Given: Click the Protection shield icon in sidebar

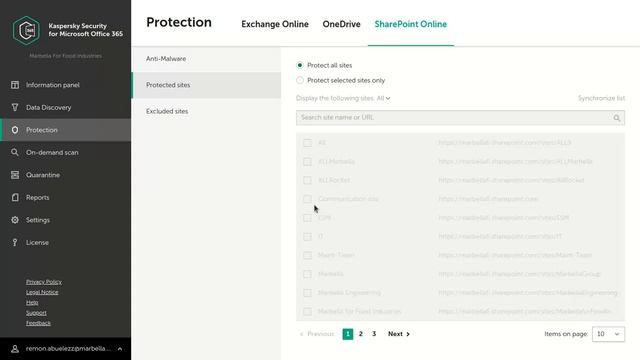Looking at the screenshot, I should pos(15,130).
